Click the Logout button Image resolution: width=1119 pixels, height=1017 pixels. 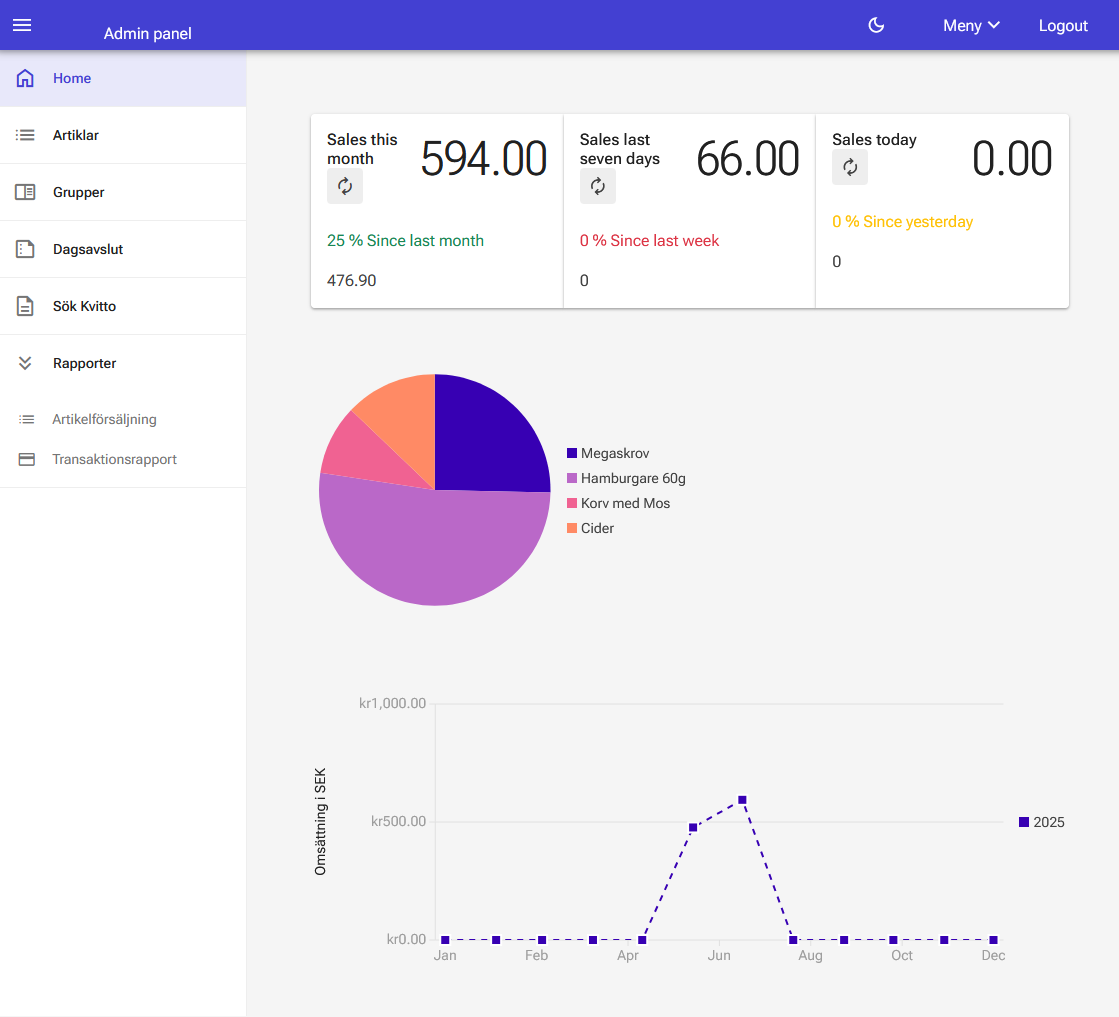[x=1062, y=25]
